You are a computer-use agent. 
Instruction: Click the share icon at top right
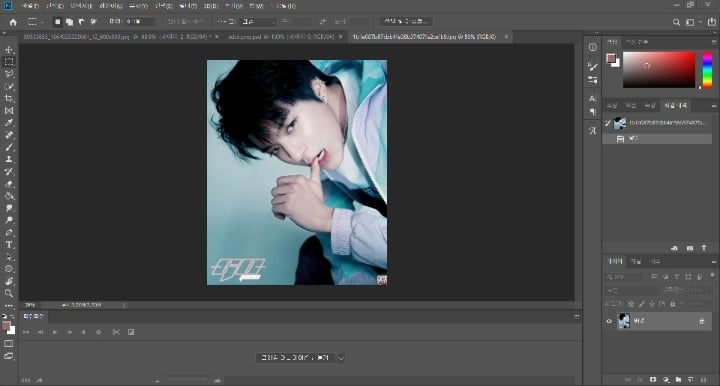(712, 22)
